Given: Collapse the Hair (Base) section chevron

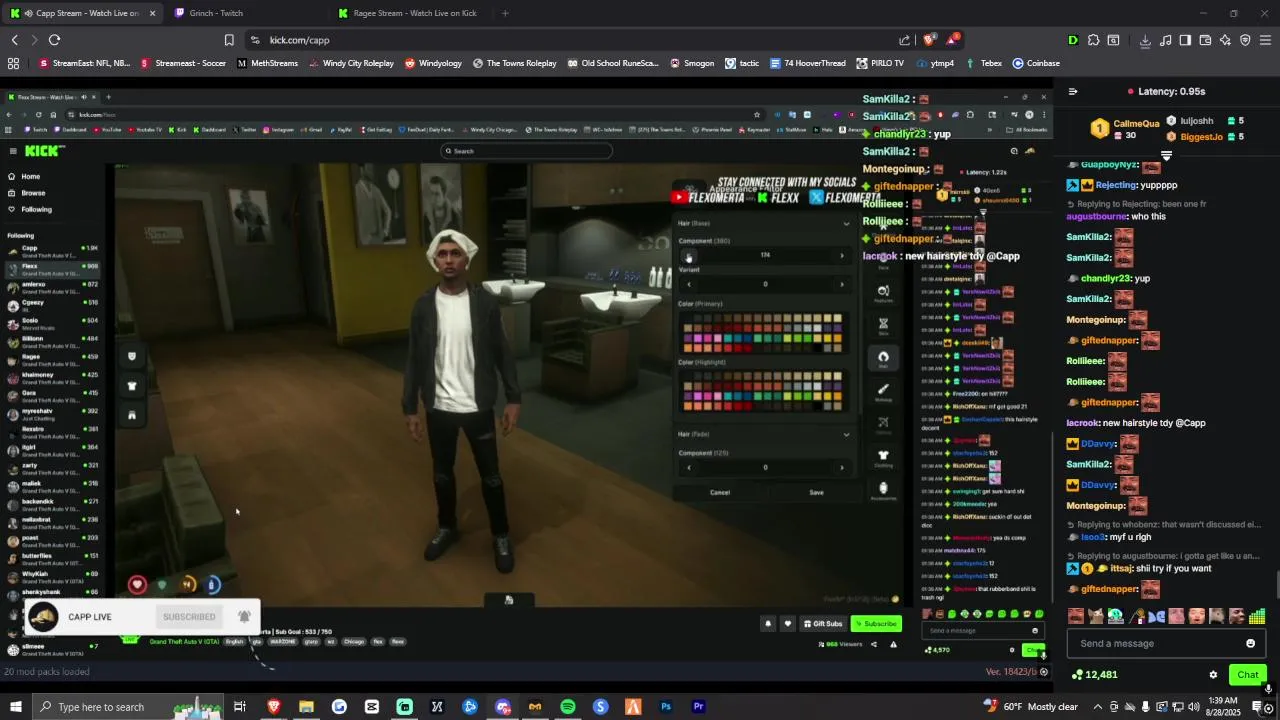Looking at the screenshot, I should point(846,223).
